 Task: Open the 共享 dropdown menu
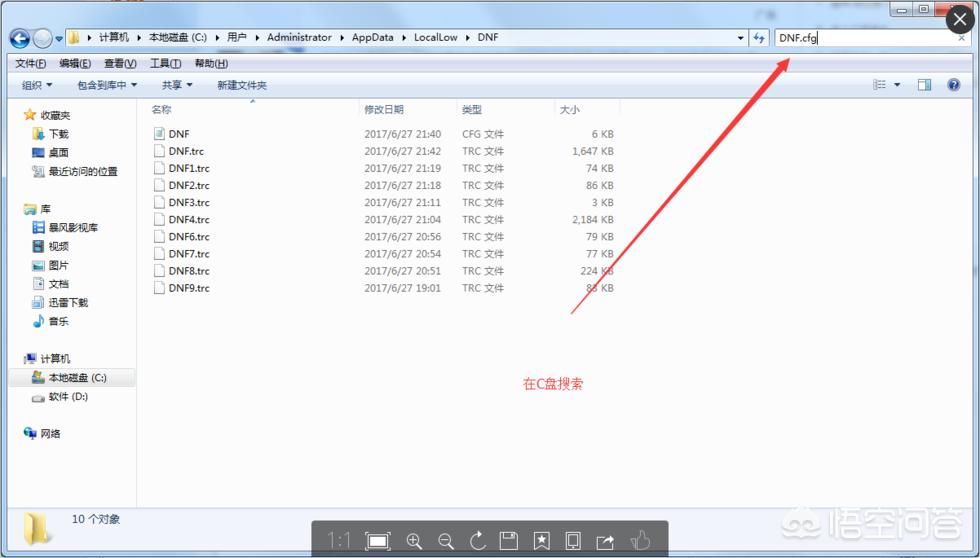[178, 85]
